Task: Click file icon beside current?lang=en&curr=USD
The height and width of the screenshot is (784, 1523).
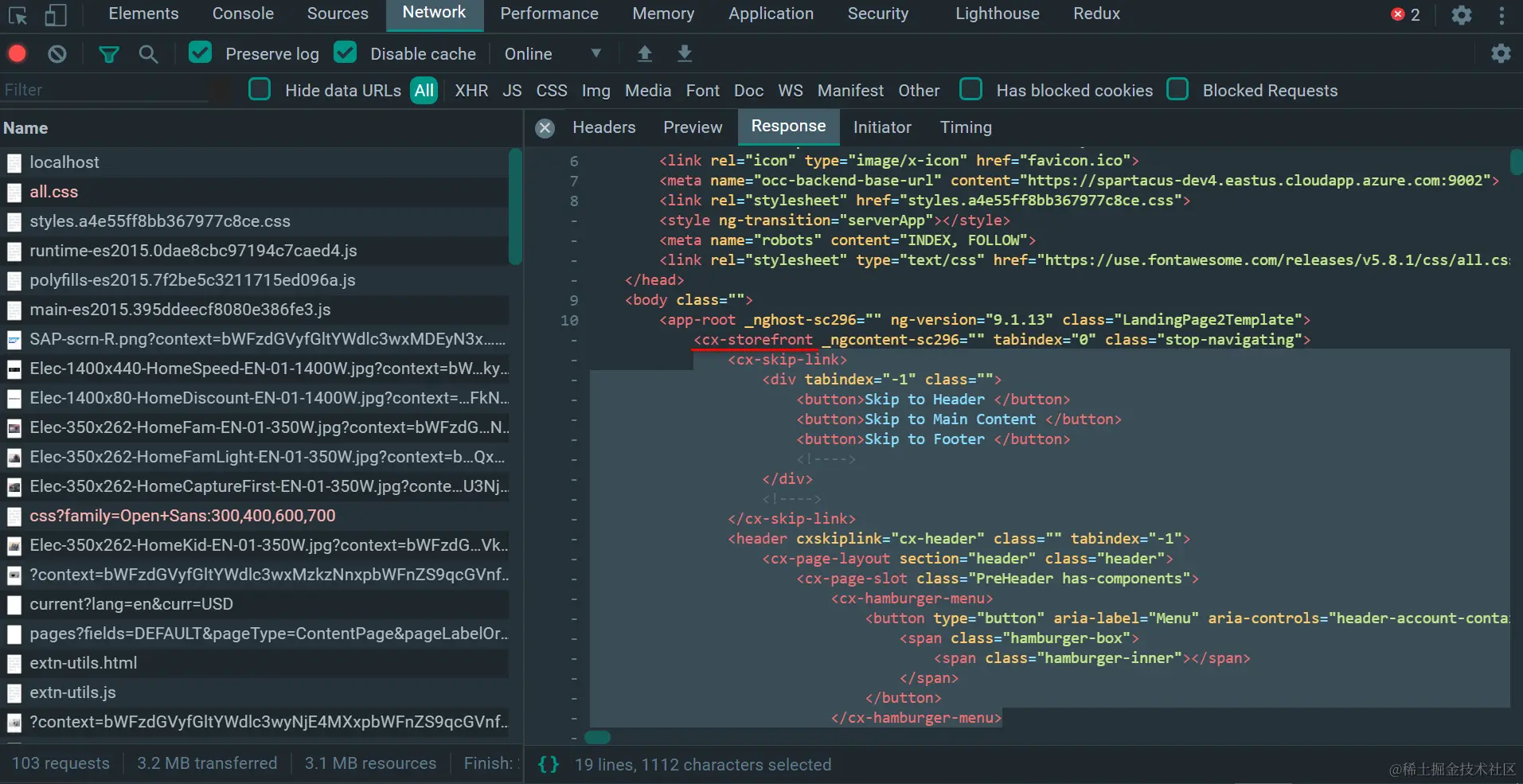Action: 14,605
